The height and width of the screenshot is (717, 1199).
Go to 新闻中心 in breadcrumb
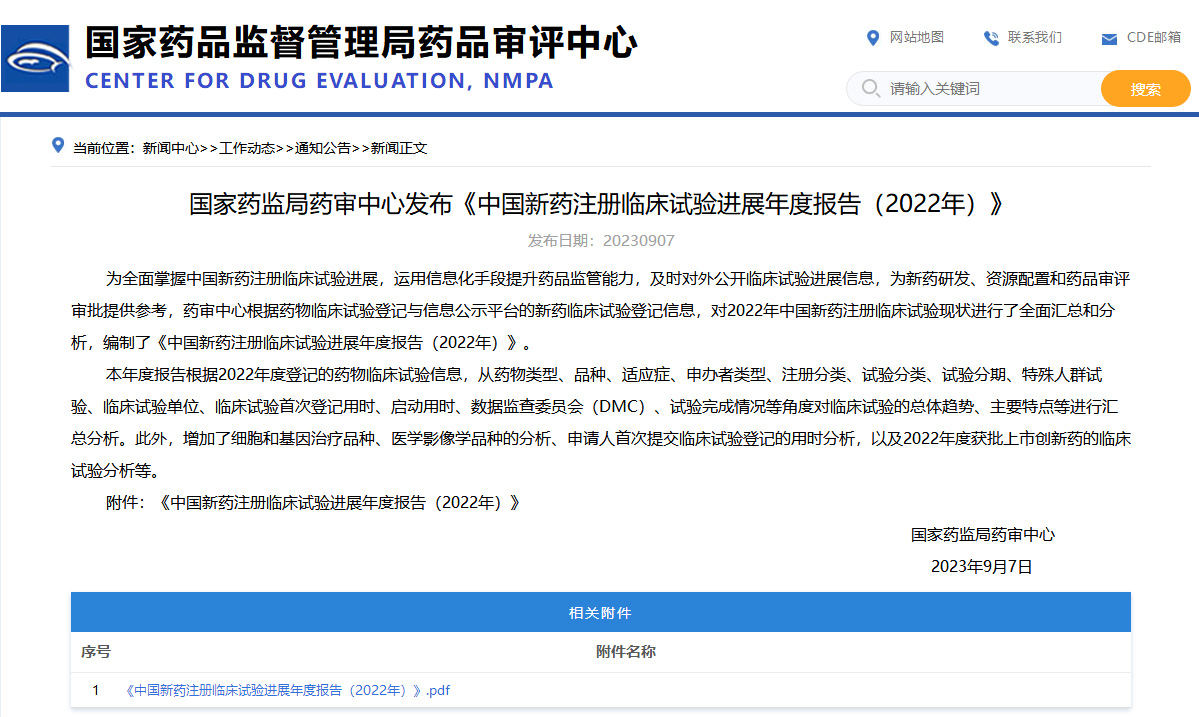(171, 148)
